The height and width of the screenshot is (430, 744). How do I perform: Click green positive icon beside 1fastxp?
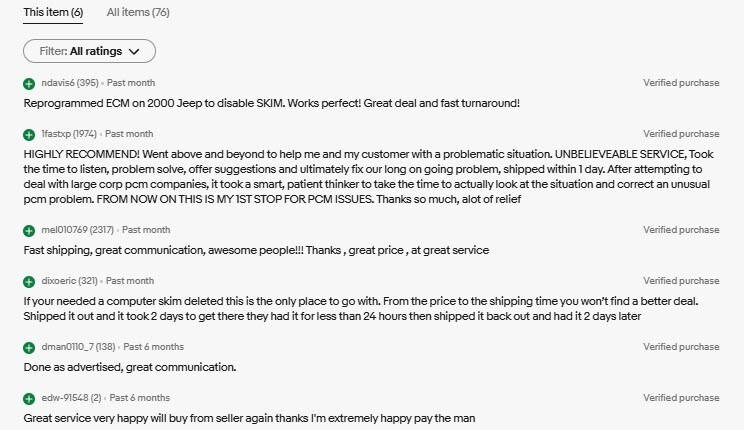[29, 134]
